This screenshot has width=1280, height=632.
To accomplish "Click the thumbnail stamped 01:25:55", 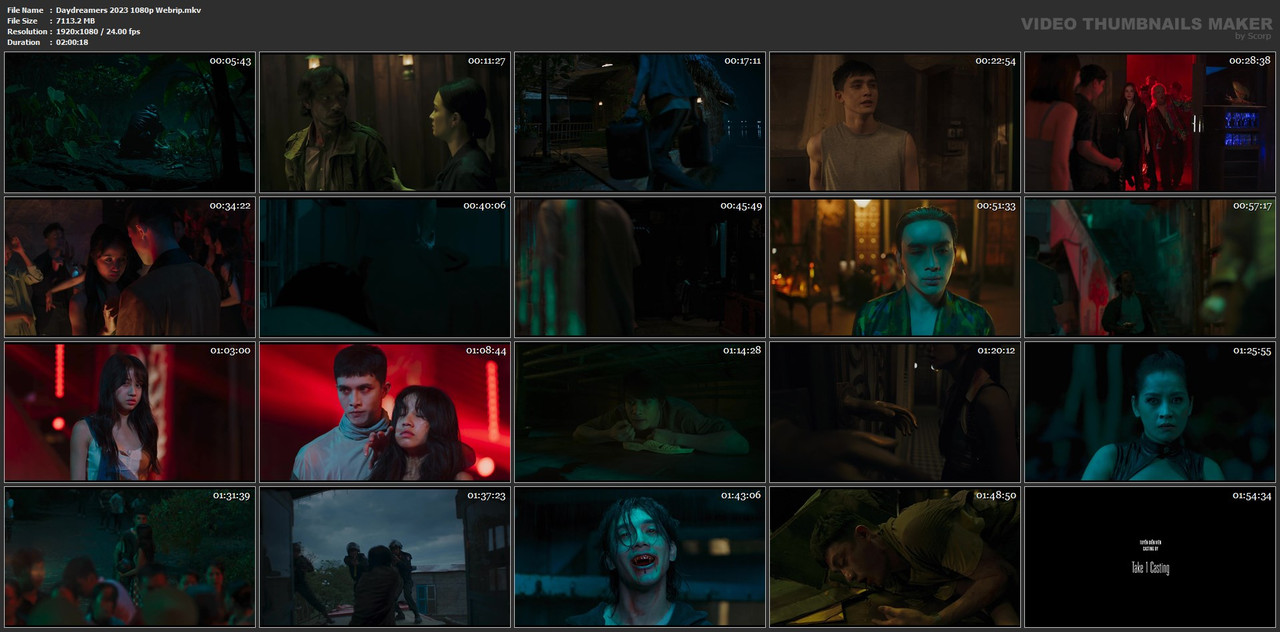I will point(1150,412).
